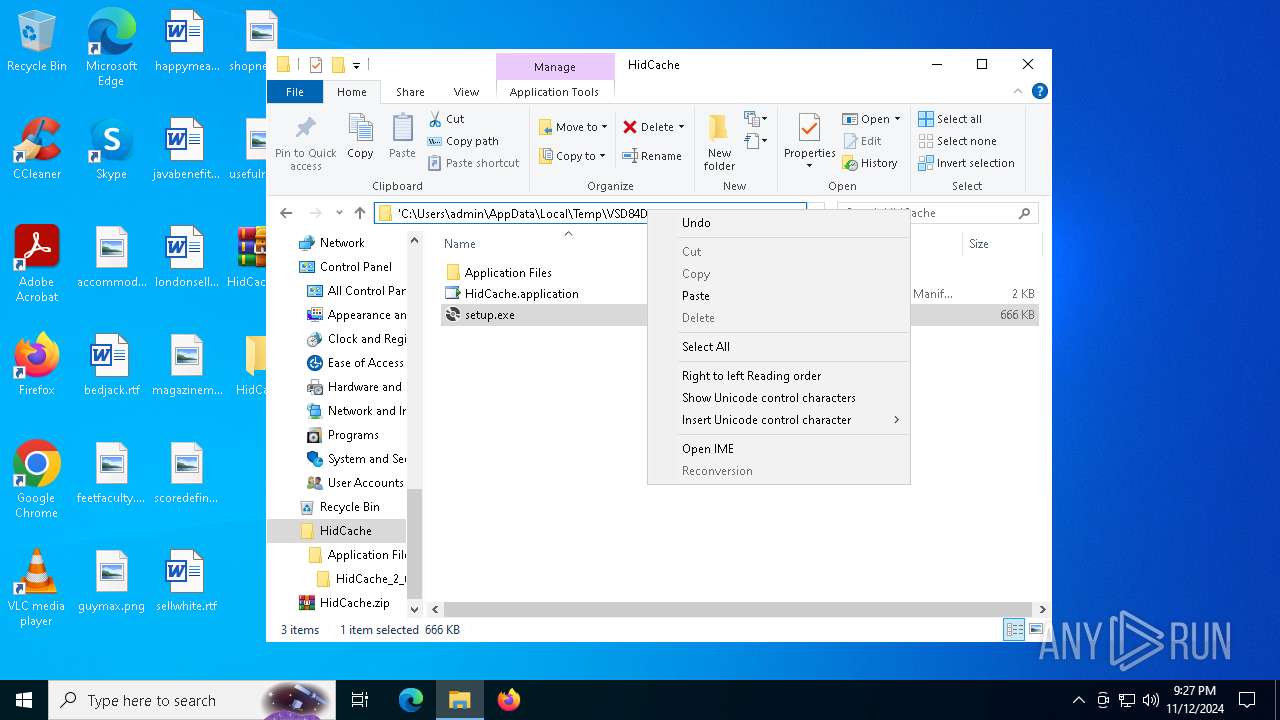
Task: Sort by the Name column header
Action: (x=460, y=244)
